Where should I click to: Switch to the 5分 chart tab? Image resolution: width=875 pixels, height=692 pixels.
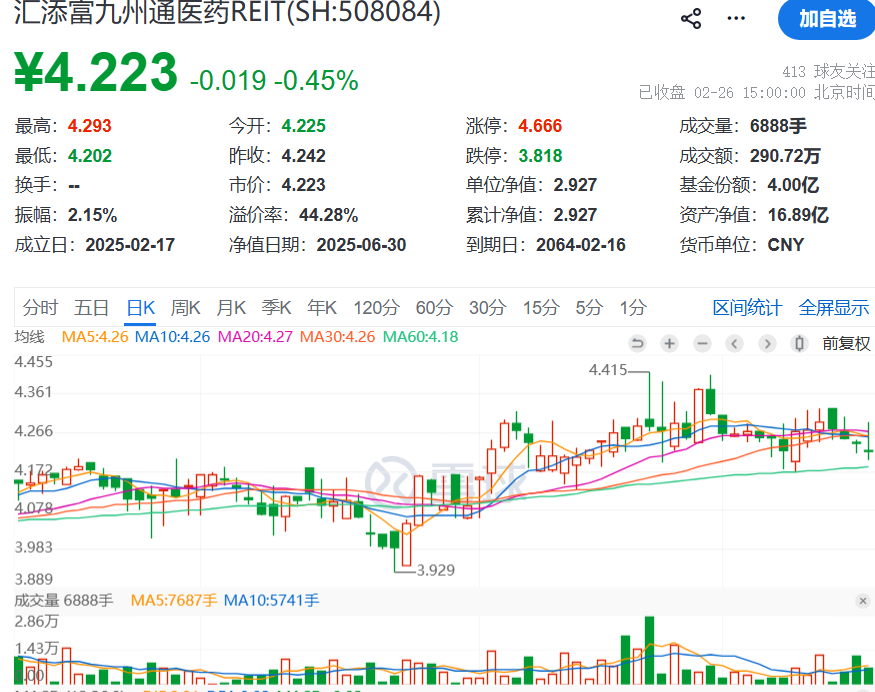[589, 307]
